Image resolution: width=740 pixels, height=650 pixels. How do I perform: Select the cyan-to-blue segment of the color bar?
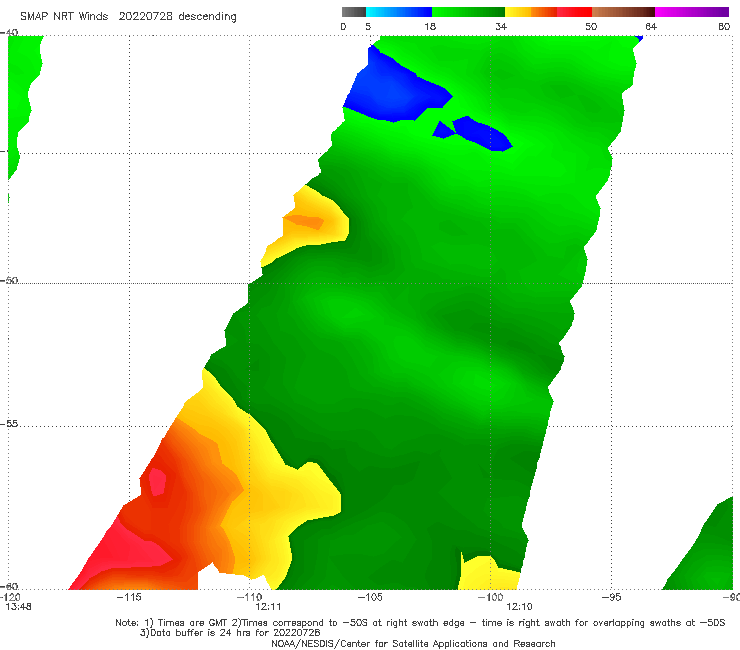[x=399, y=12]
